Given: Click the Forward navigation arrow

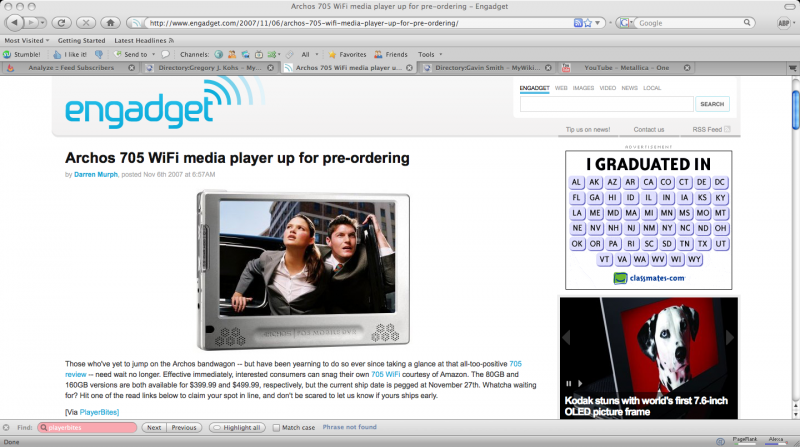Looking at the screenshot, I should 31,22.
